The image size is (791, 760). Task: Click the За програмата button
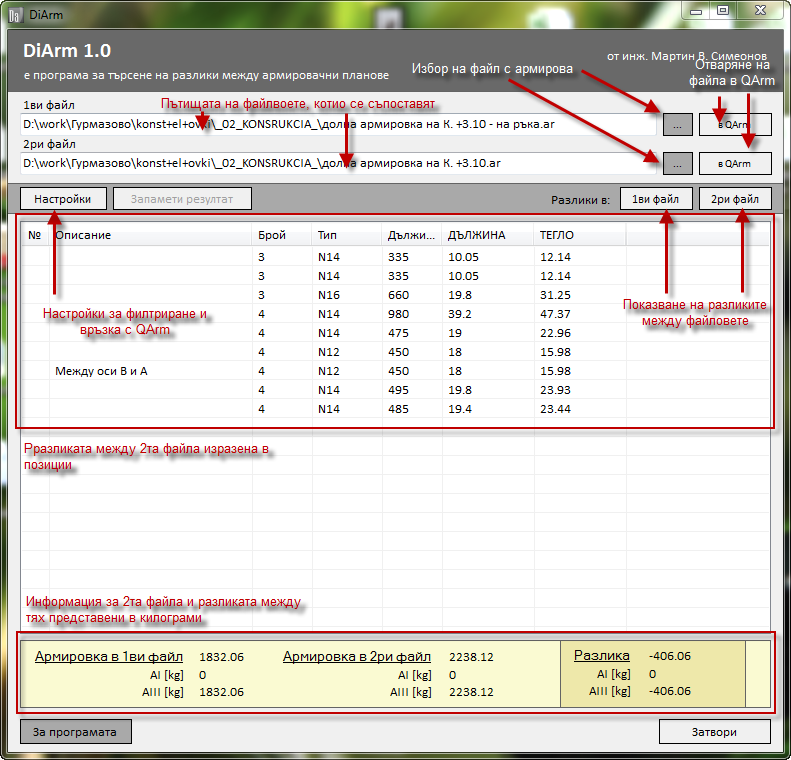point(75,732)
